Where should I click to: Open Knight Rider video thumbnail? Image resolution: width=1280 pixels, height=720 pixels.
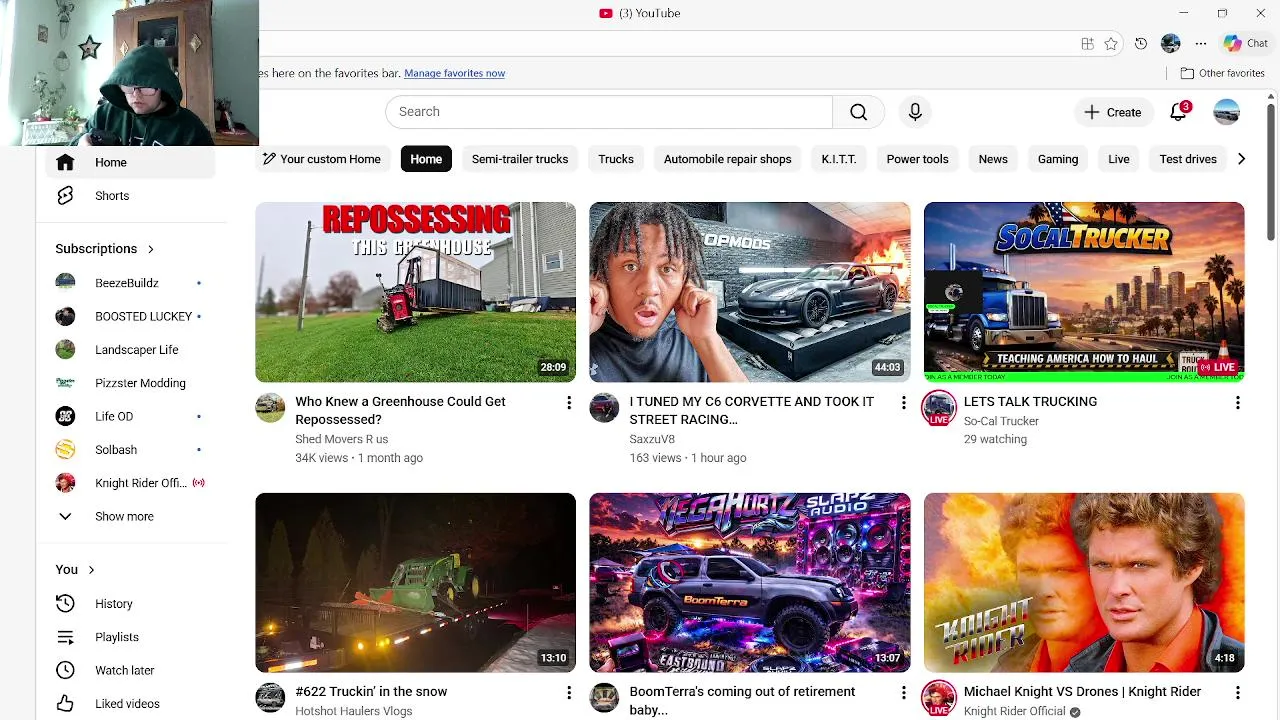tap(1084, 582)
